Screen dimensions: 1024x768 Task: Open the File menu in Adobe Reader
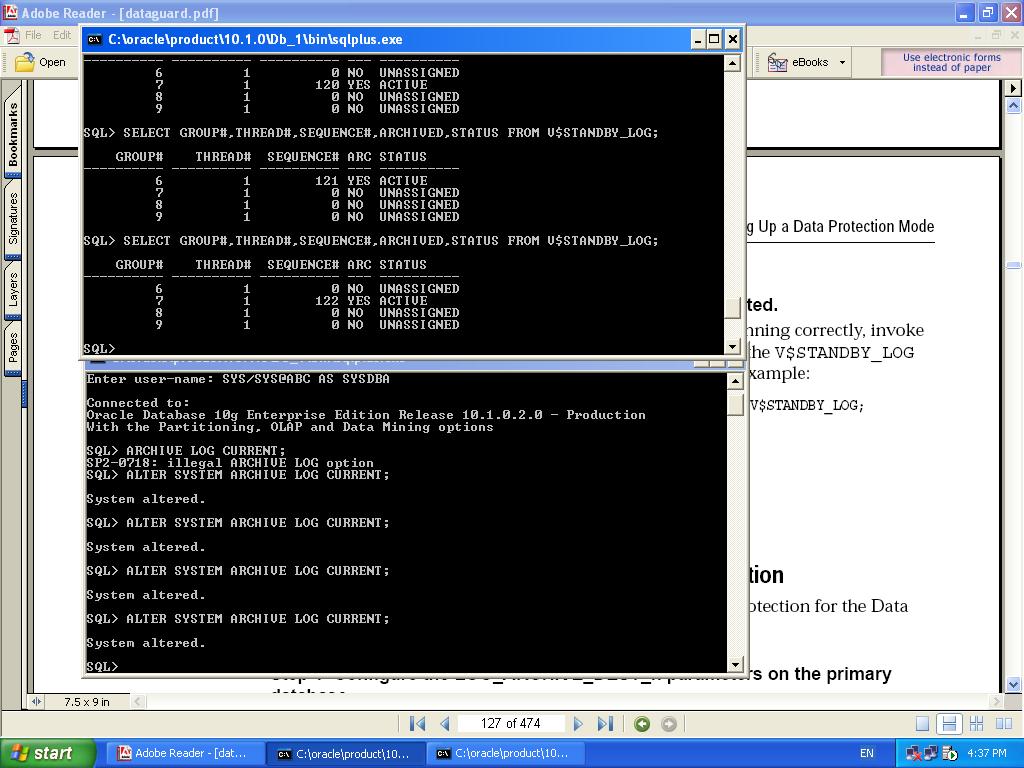(x=33, y=35)
